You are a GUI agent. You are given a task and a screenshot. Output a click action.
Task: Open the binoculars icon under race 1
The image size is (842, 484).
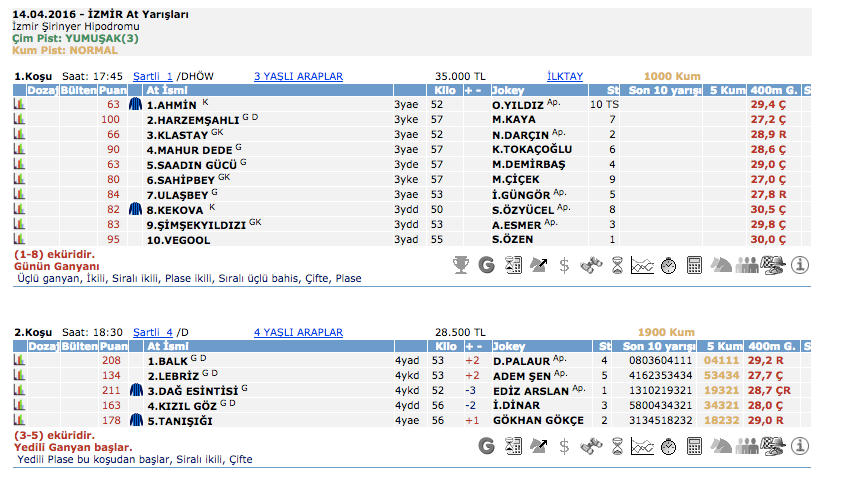coord(592,265)
